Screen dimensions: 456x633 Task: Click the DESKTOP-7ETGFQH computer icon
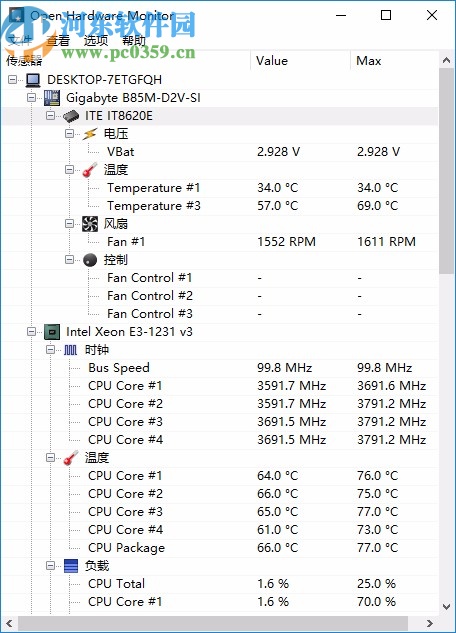point(33,80)
